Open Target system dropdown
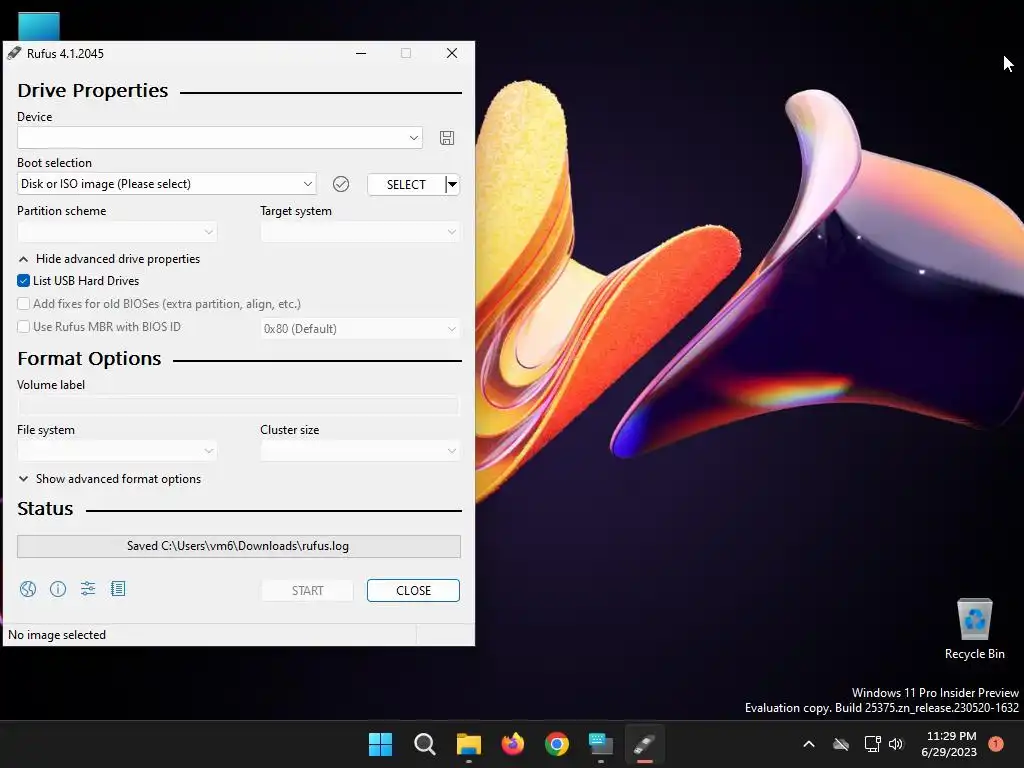Viewport: 1024px width, 768px height. (360, 232)
